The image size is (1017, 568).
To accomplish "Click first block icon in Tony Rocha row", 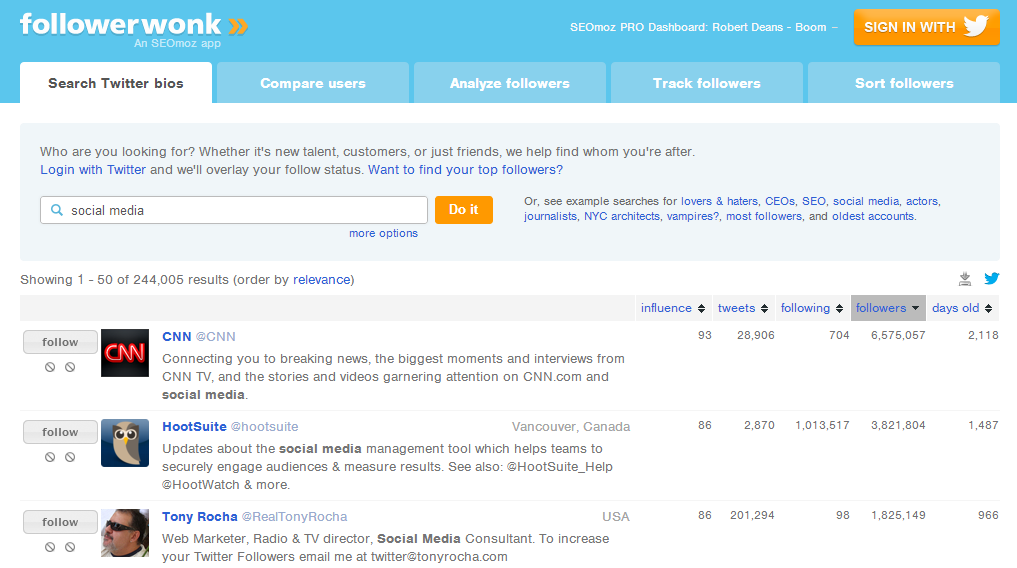I will pyautogui.click(x=50, y=547).
